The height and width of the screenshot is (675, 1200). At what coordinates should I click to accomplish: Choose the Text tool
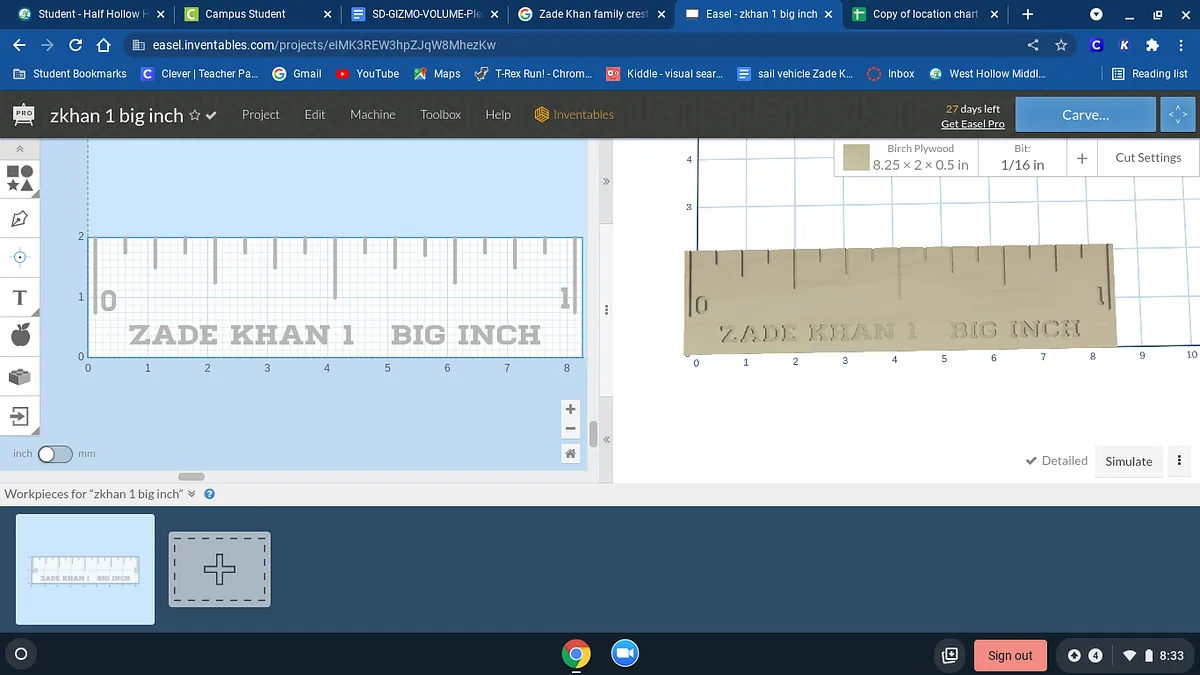point(20,297)
